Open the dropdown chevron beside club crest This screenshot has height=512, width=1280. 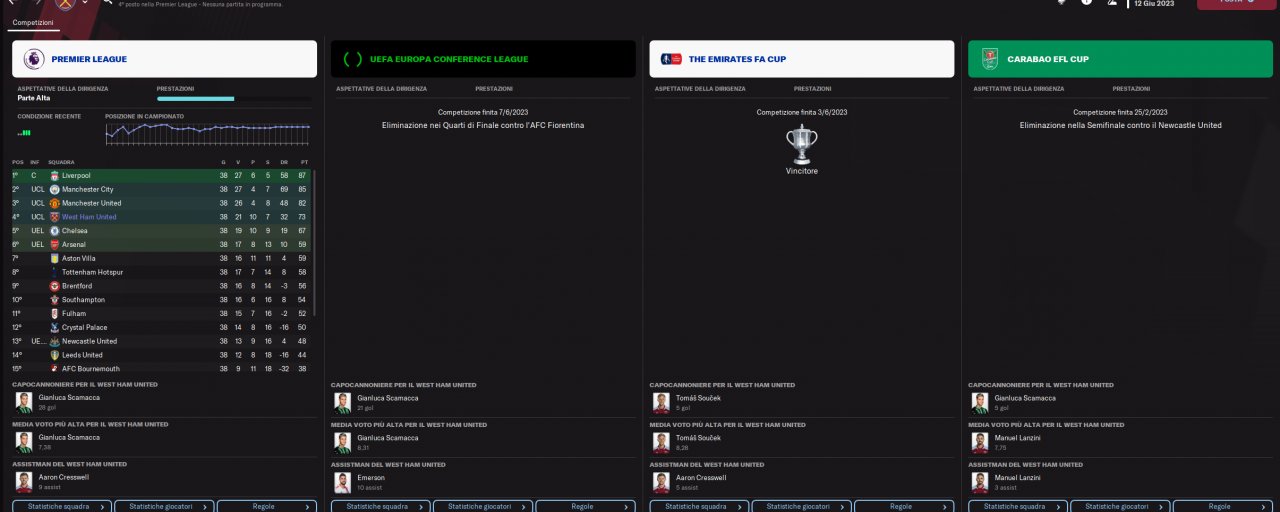(x=85, y=2)
